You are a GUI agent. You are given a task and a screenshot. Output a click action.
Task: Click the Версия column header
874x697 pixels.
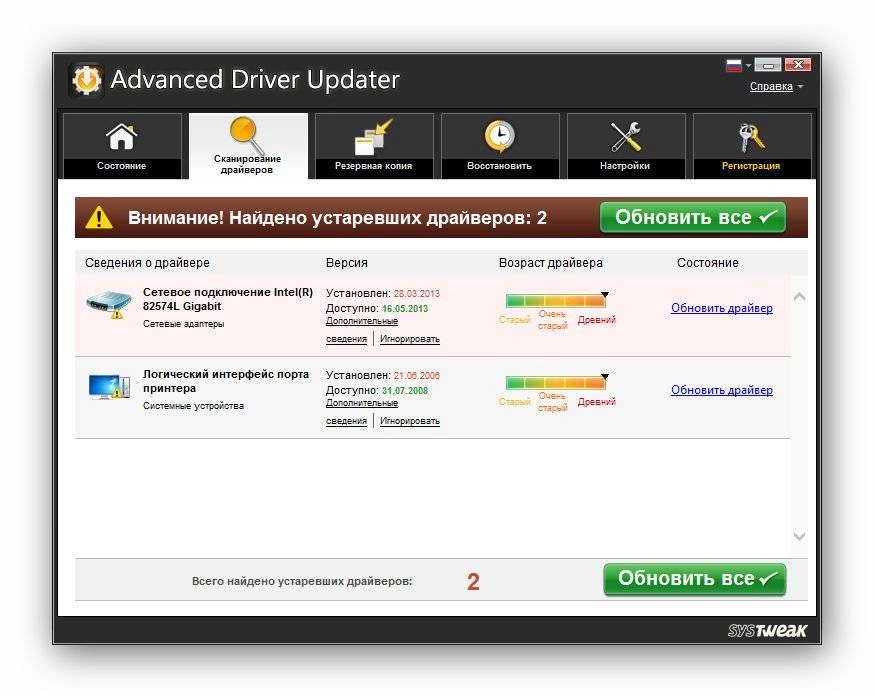pos(347,263)
